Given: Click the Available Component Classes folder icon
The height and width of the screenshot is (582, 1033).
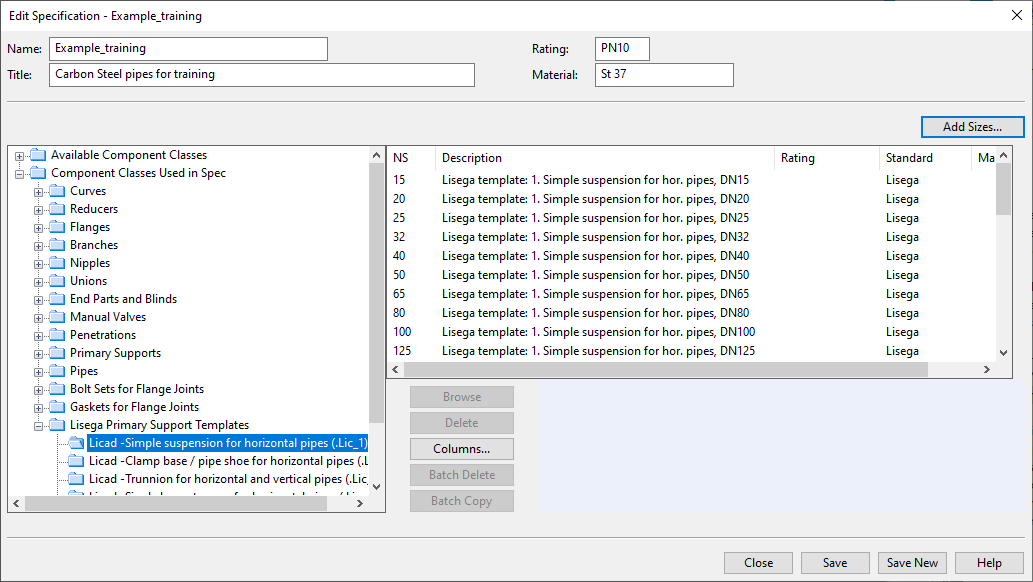Looking at the screenshot, I should click(x=38, y=155).
